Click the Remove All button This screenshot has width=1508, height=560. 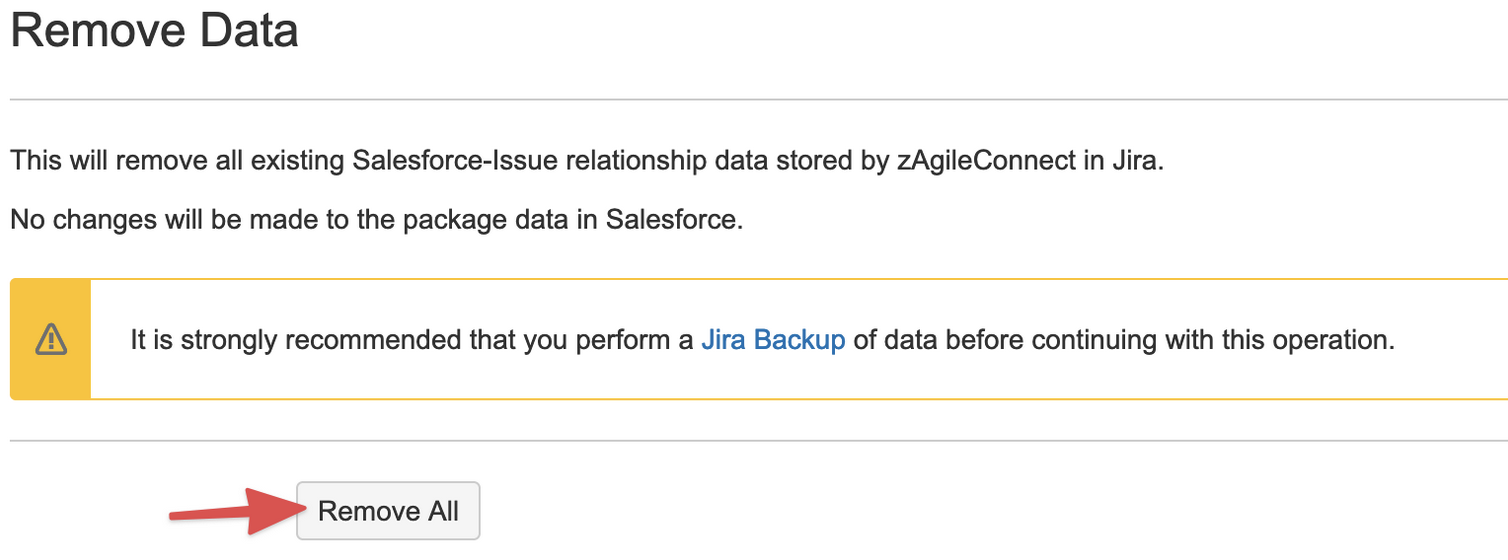tap(388, 511)
